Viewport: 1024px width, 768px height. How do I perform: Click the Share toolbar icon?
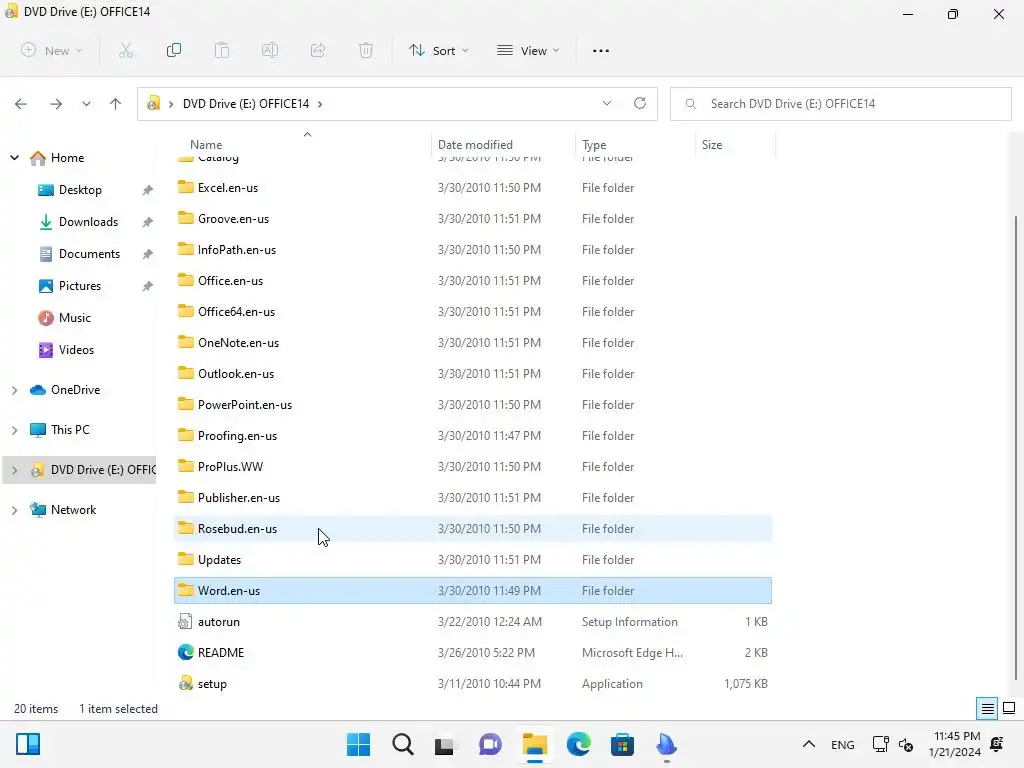click(x=318, y=50)
